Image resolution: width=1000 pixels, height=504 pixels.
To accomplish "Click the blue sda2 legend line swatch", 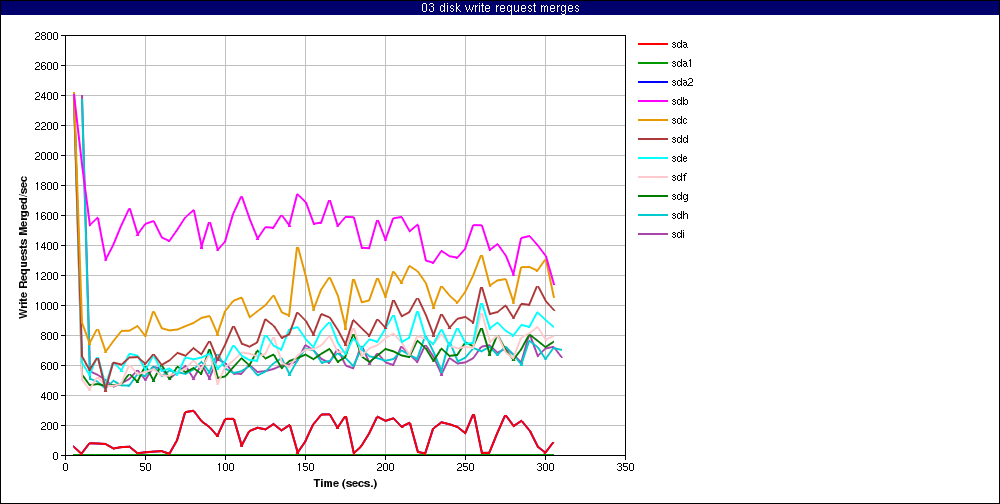I will [651, 82].
